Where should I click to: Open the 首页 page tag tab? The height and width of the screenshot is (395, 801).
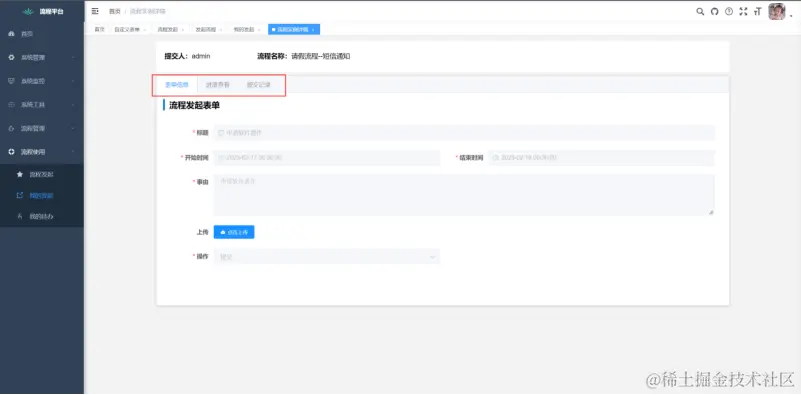point(99,30)
